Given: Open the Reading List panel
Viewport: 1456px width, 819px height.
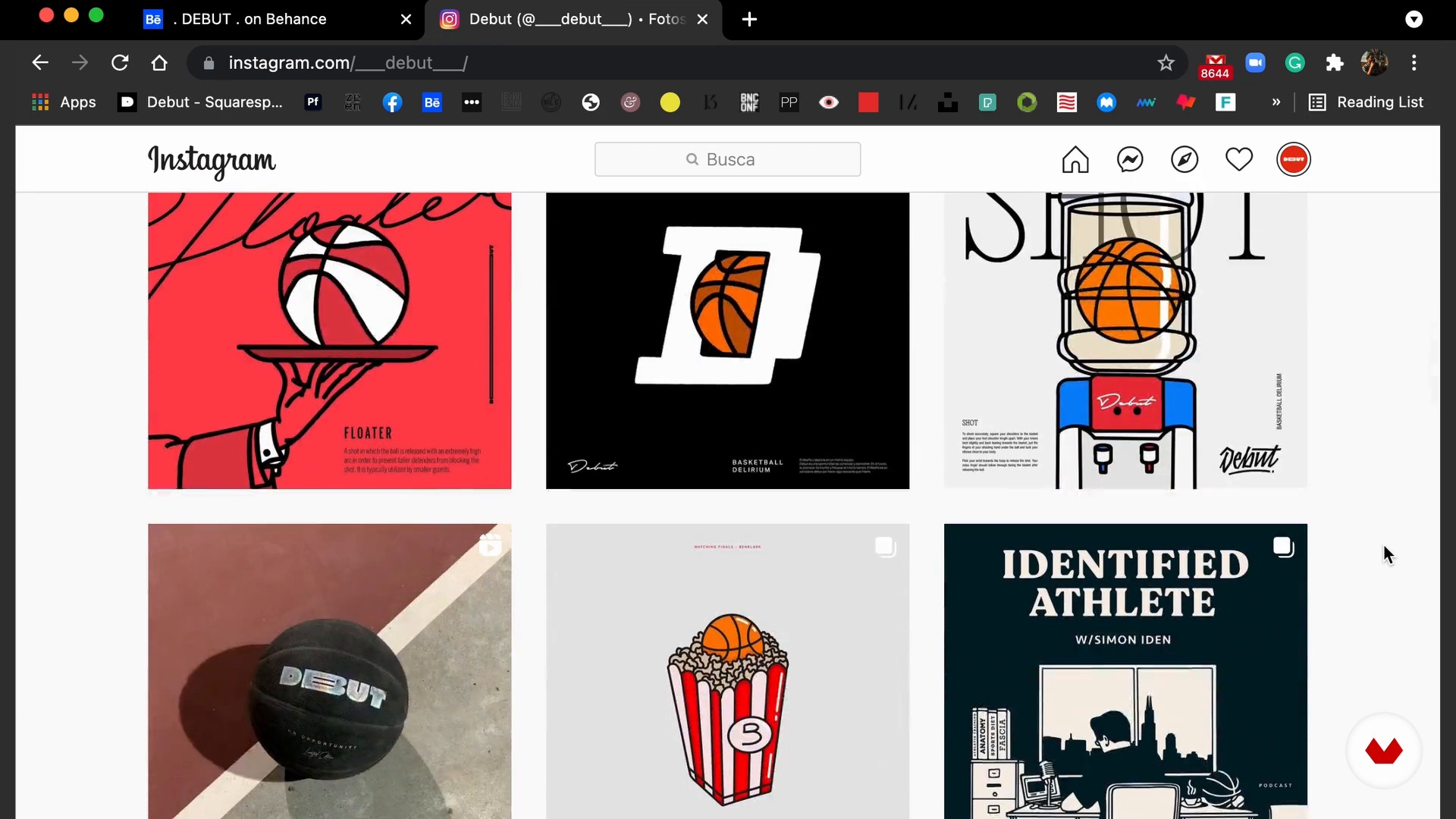Looking at the screenshot, I should (1367, 102).
